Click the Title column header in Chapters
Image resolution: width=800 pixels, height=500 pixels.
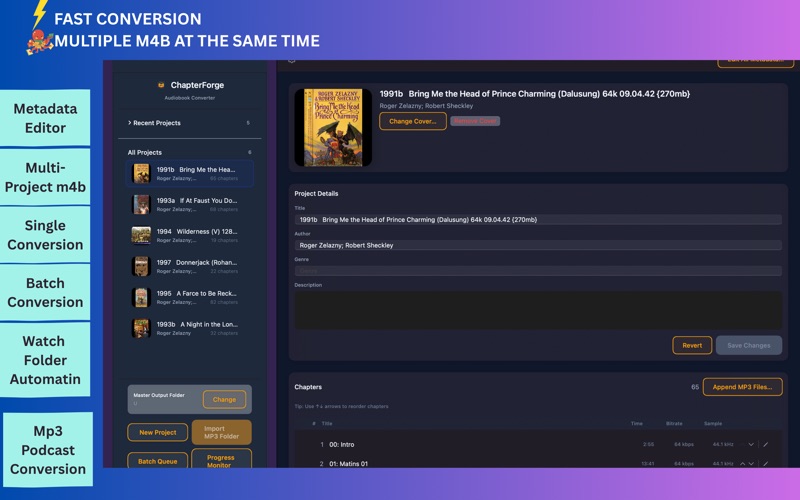pos(327,423)
